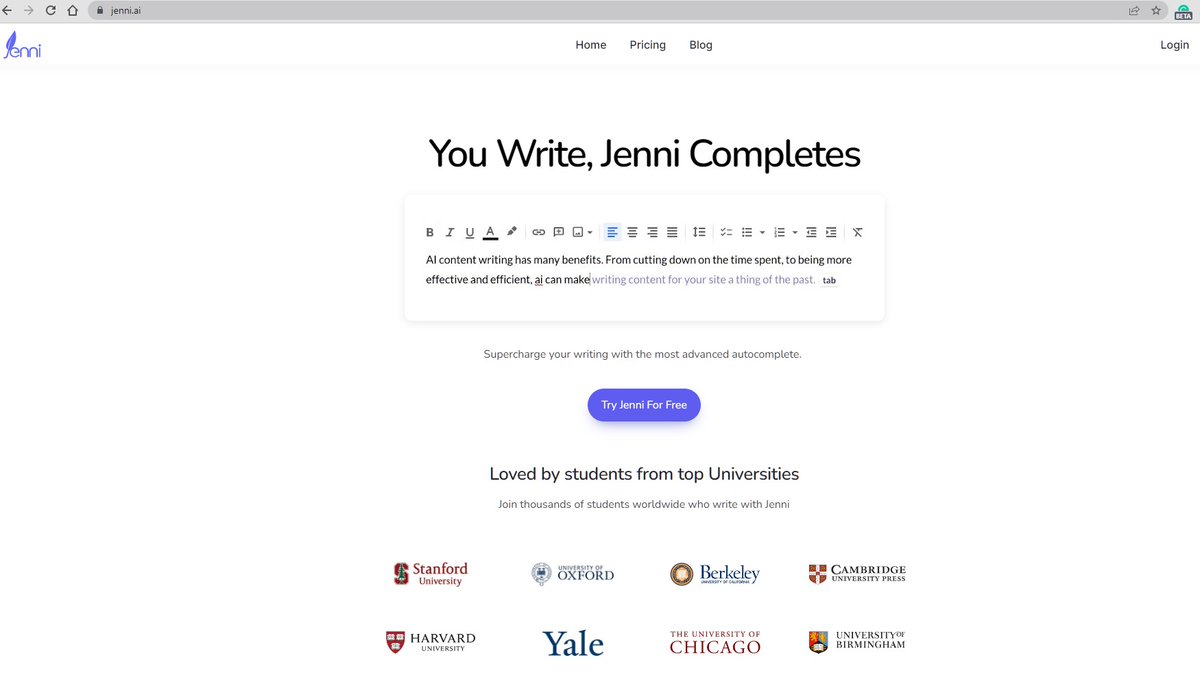Open the BETA extension icon
The image size is (1200, 673).
point(1183,11)
